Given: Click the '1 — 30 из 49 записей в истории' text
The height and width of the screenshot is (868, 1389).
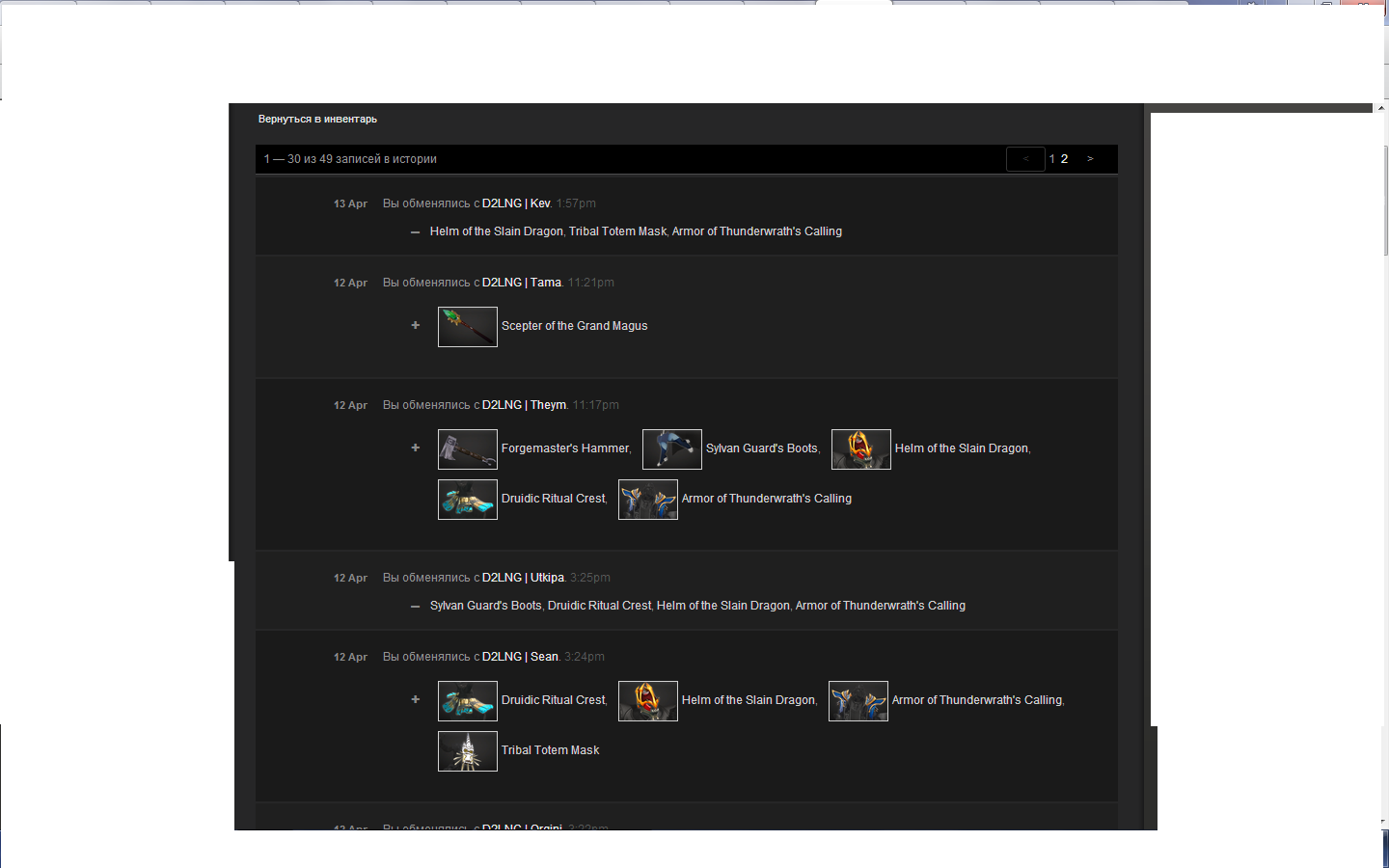Looking at the screenshot, I should pyautogui.click(x=350, y=159).
